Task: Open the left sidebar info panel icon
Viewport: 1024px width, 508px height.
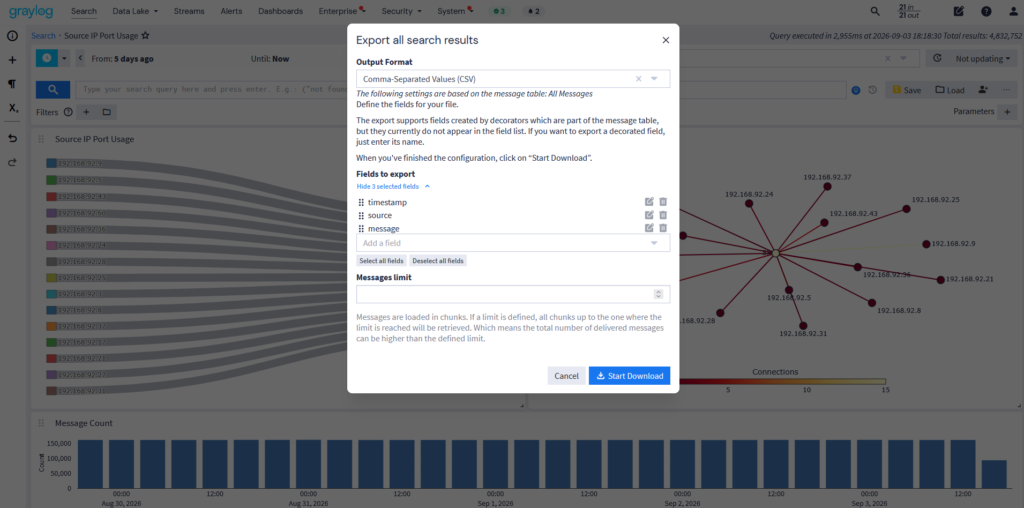Action: [12, 36]
